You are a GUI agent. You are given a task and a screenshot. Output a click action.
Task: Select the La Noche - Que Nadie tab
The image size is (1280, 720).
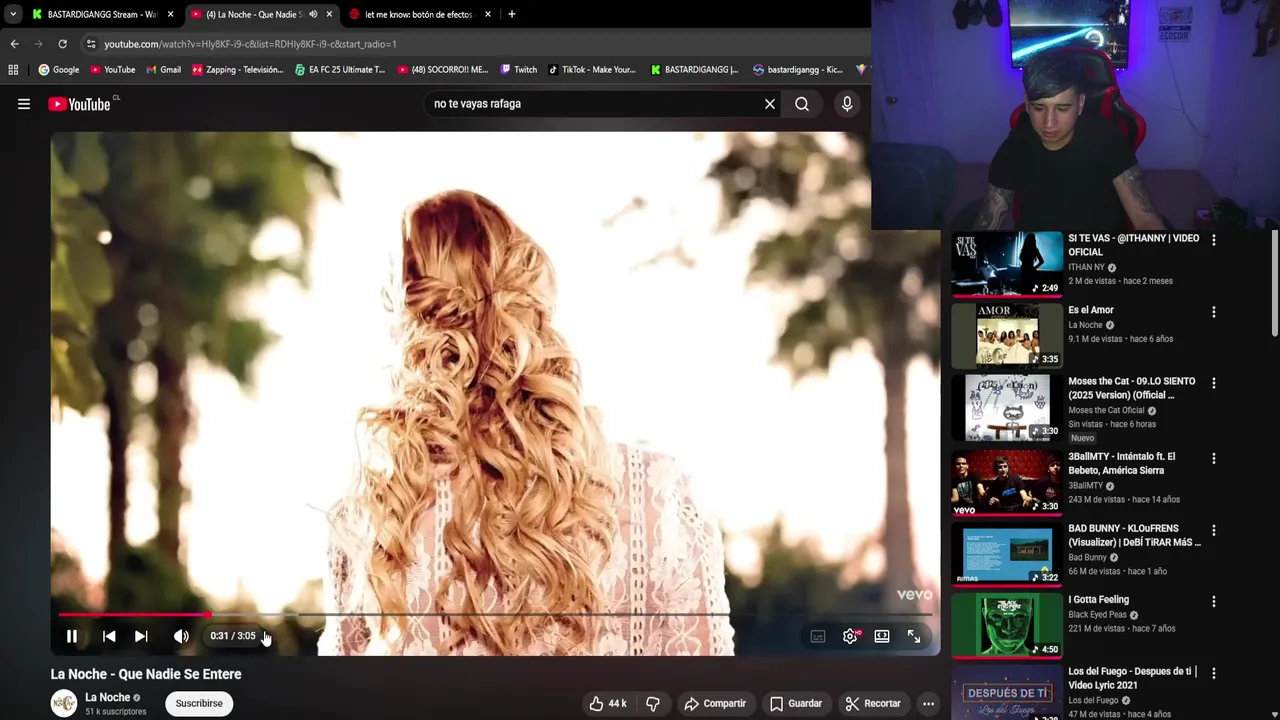(255, 14)
